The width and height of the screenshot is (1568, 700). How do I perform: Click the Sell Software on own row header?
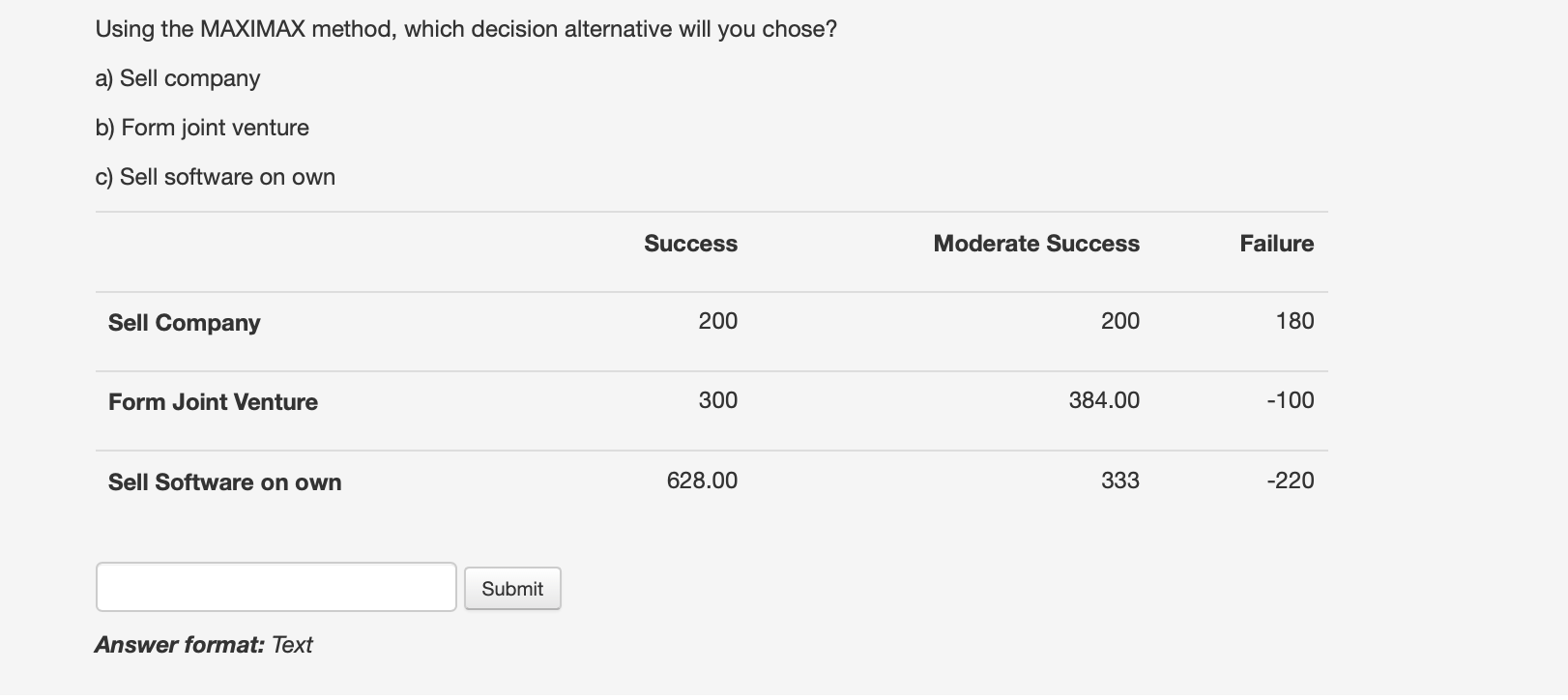coord(224,482)
